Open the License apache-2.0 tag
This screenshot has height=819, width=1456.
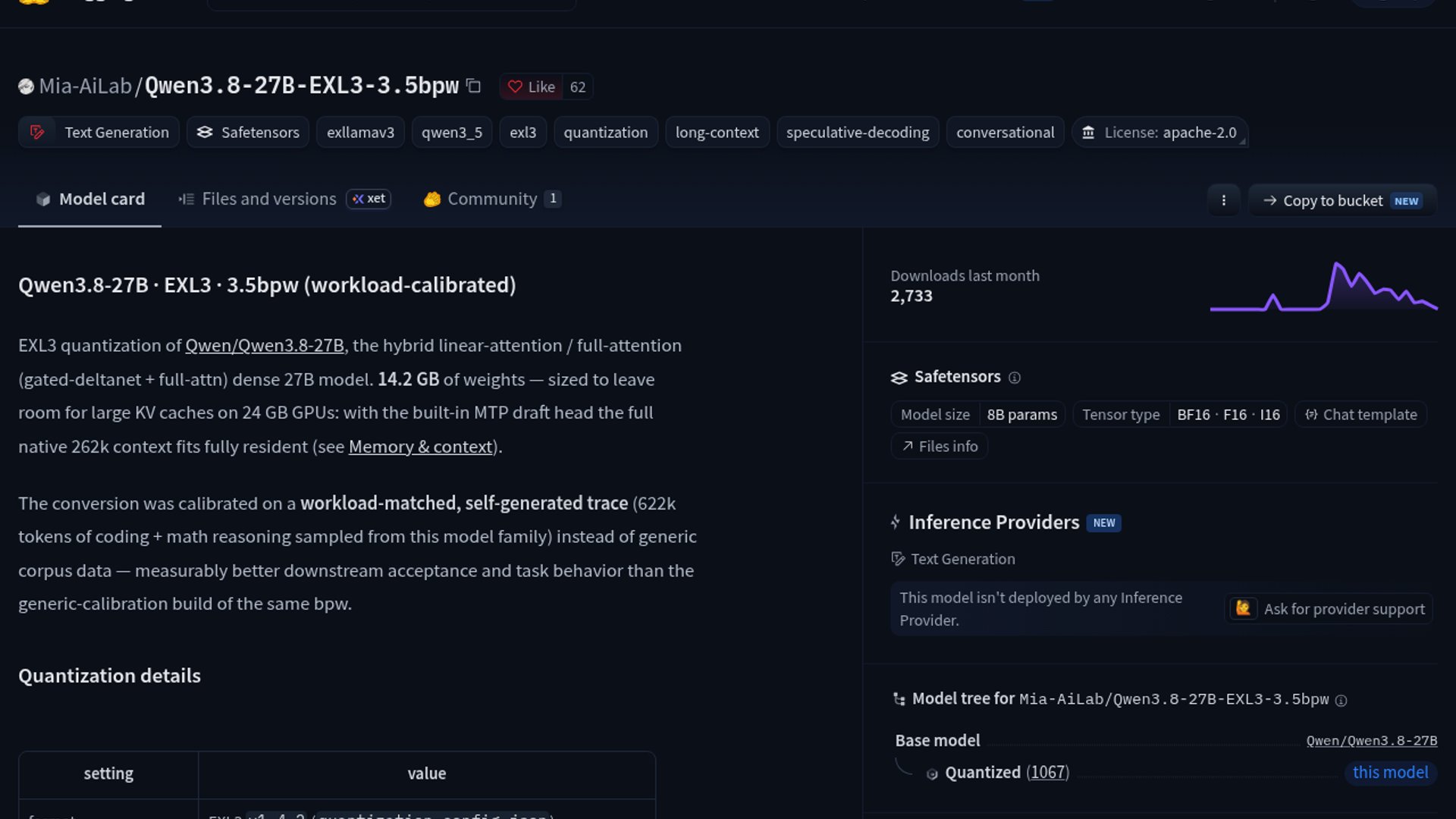click(1159, 132)
